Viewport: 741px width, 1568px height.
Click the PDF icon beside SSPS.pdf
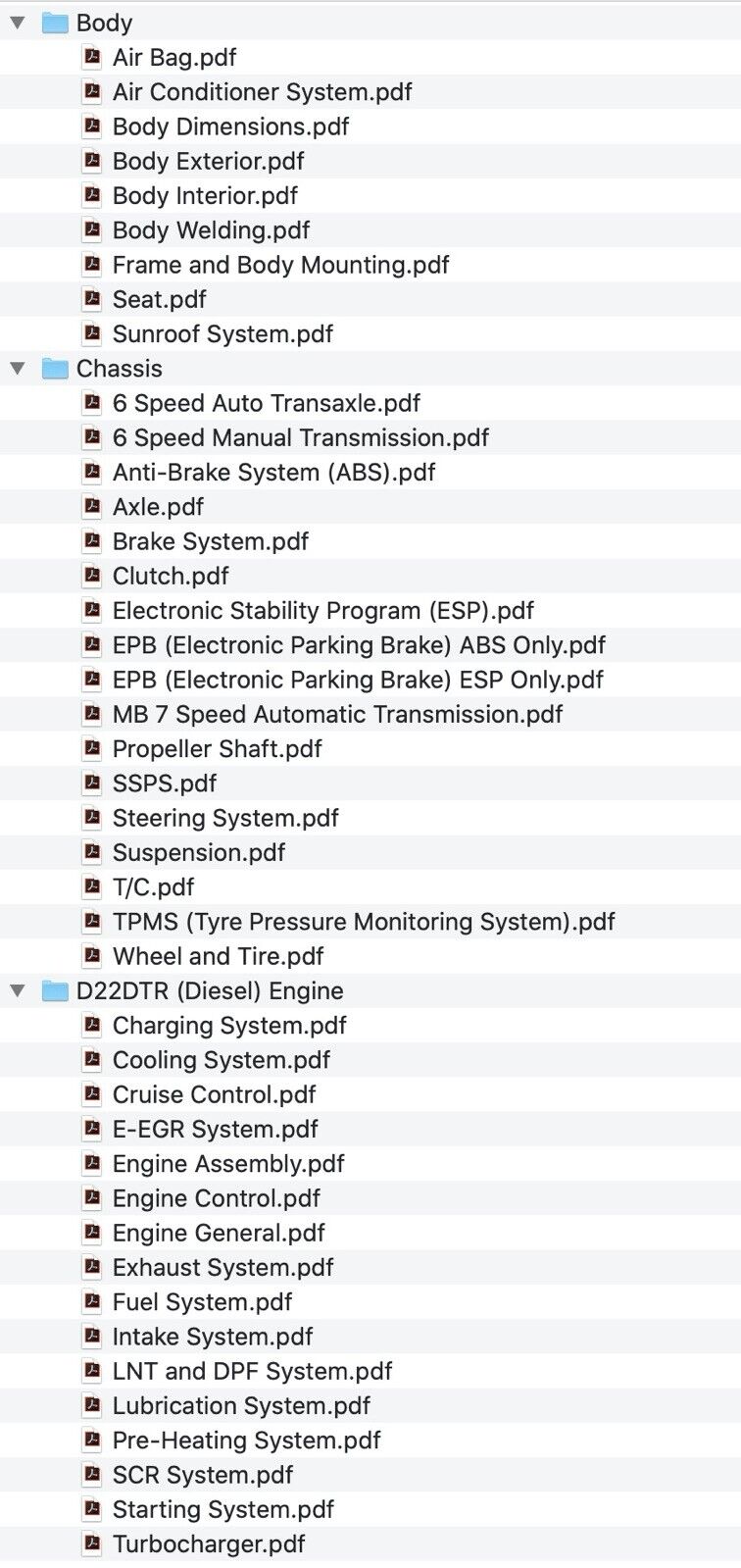point(92,784)
